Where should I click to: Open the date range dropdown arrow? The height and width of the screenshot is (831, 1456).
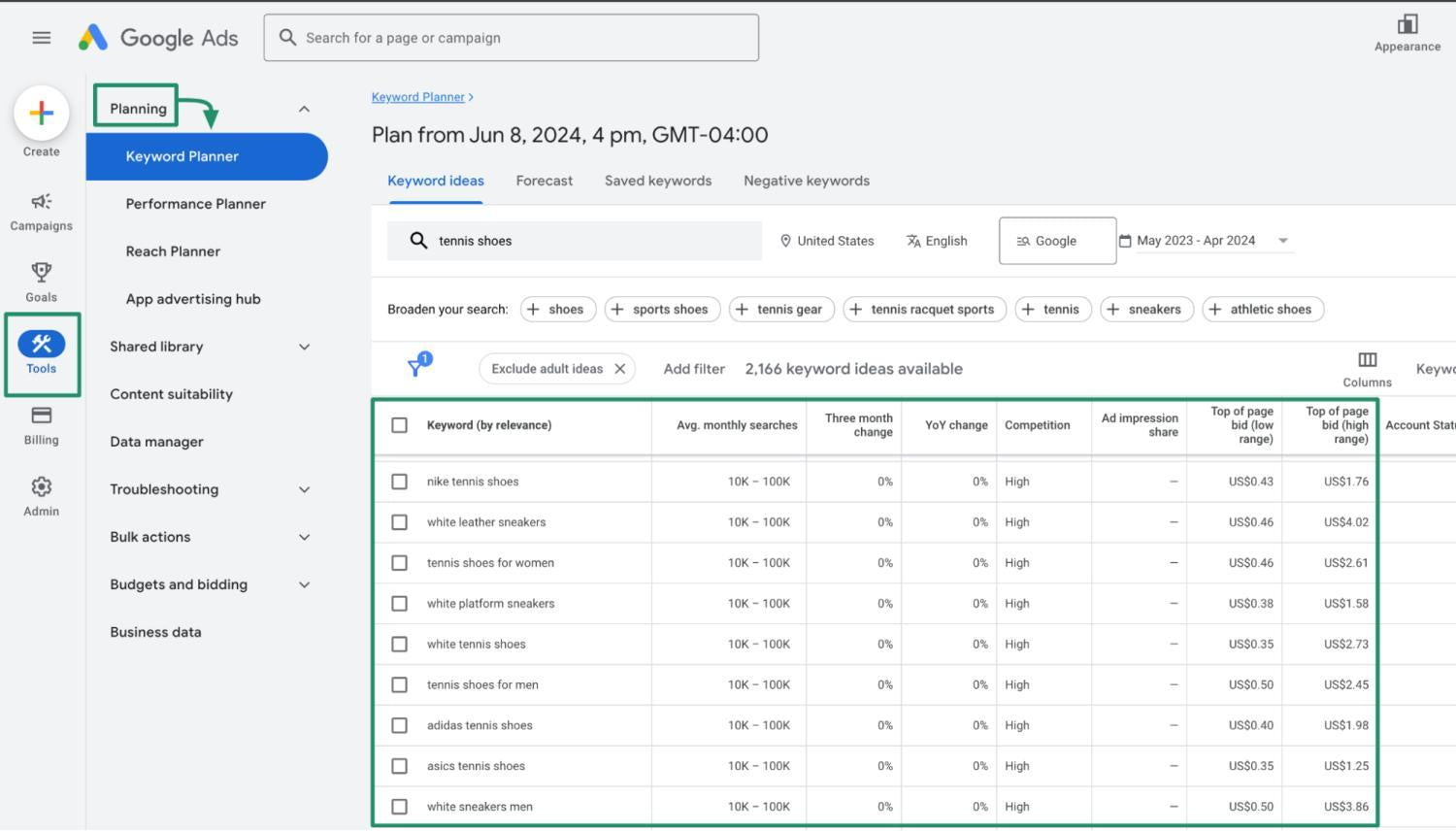click(1283, 241)
